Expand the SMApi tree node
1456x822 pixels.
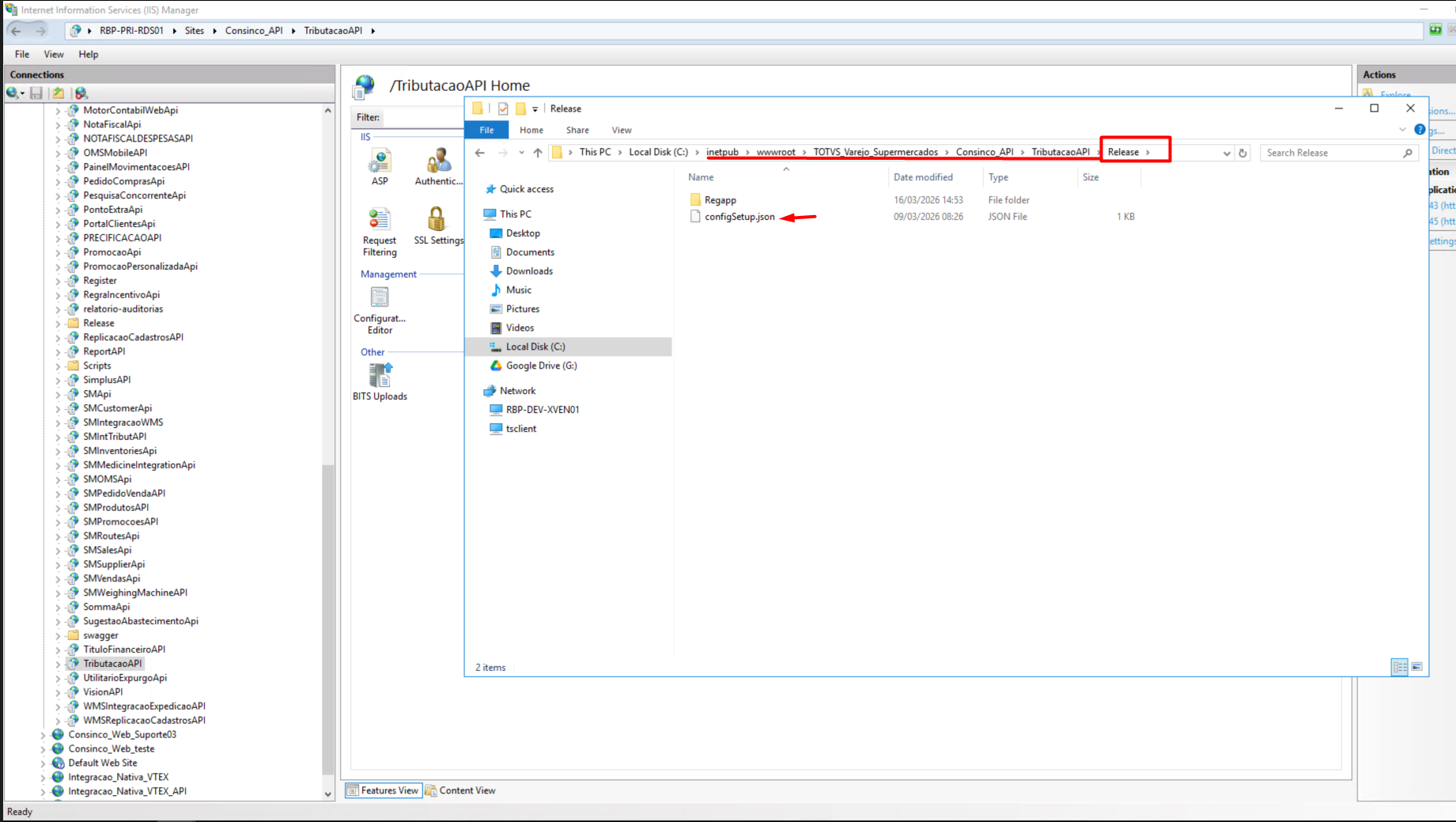tap(58, 394)
